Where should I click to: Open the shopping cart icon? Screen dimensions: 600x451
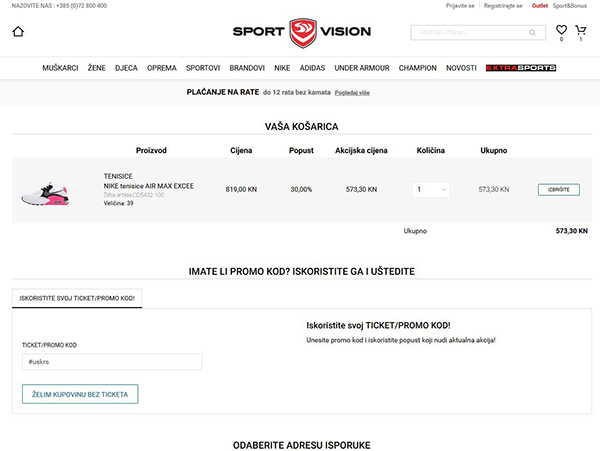coord(580,30)
